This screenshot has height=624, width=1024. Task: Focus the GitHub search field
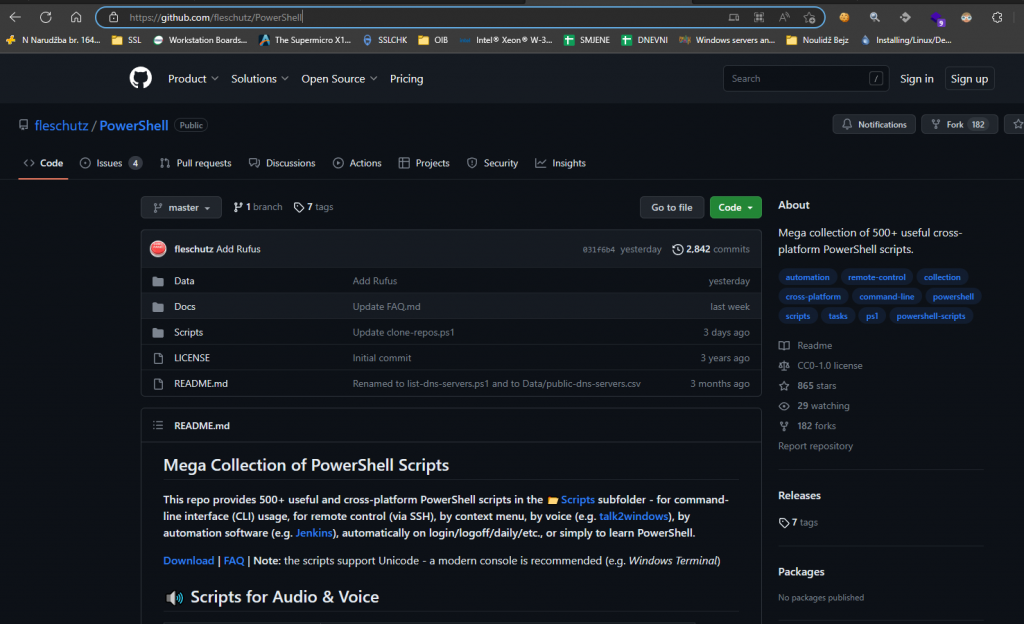795,79
